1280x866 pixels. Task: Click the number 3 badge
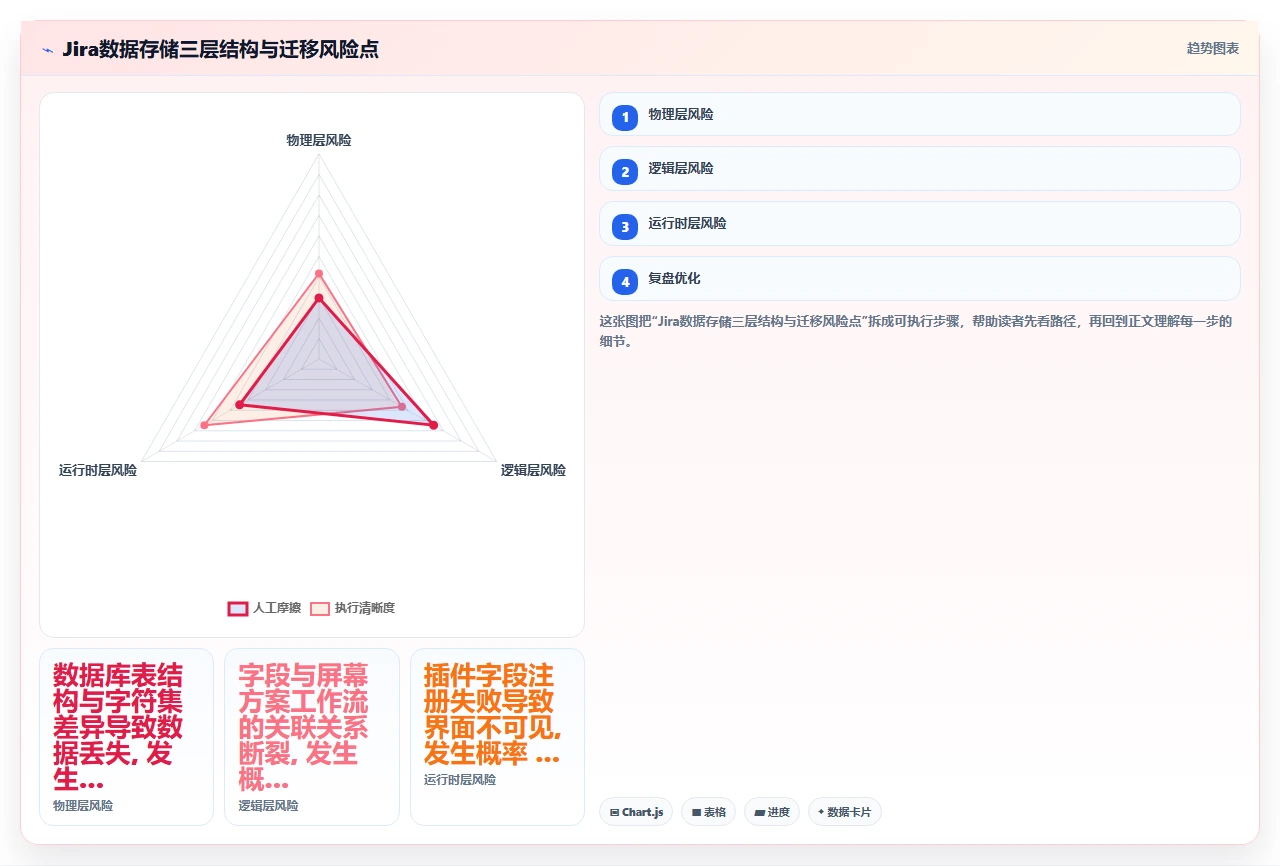(625, 227)
